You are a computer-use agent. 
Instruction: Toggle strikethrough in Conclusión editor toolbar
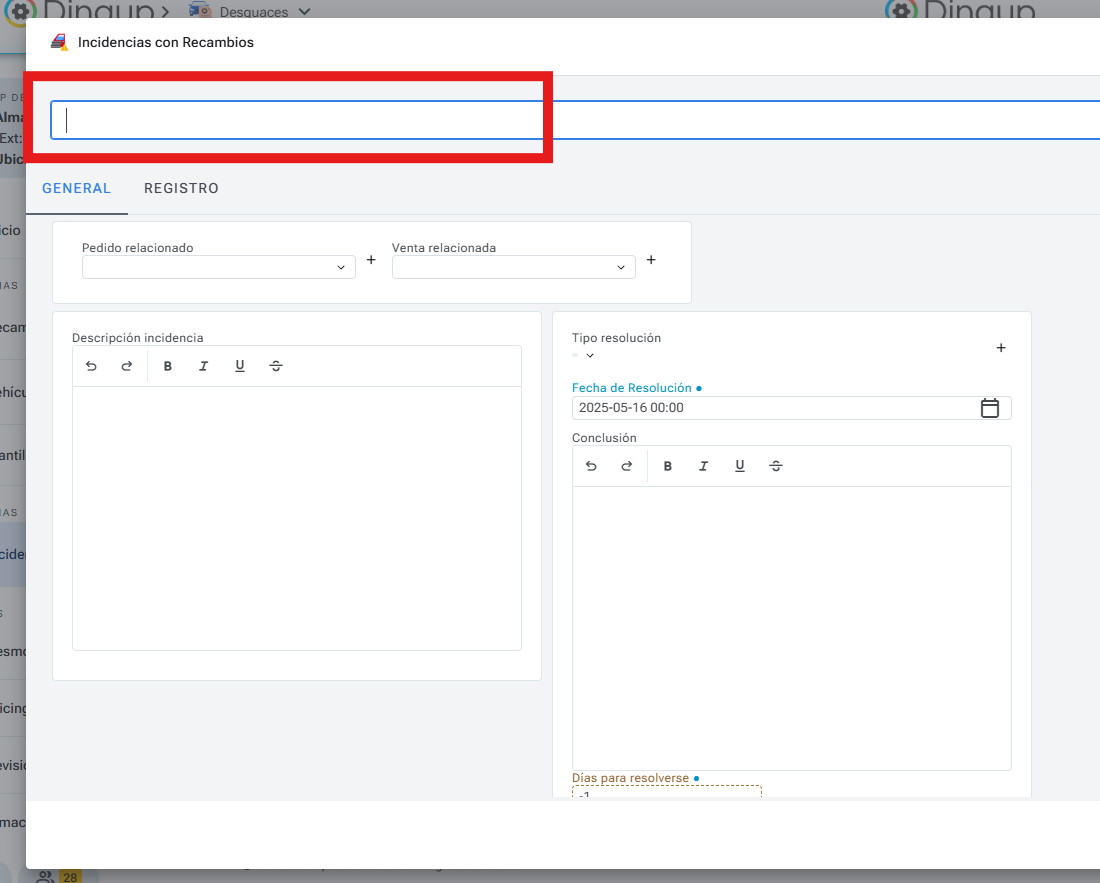click(776, 466)
